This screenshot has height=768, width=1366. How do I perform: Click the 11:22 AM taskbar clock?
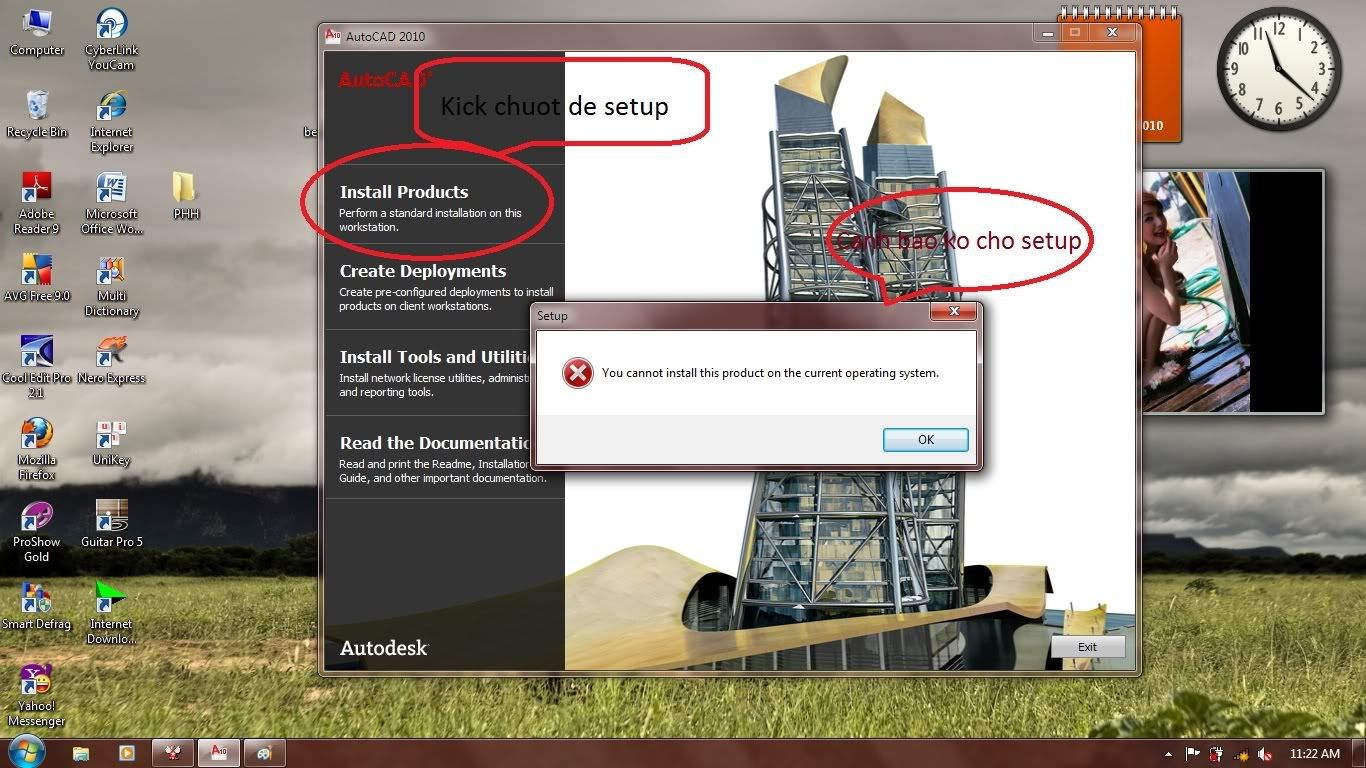1315,753
